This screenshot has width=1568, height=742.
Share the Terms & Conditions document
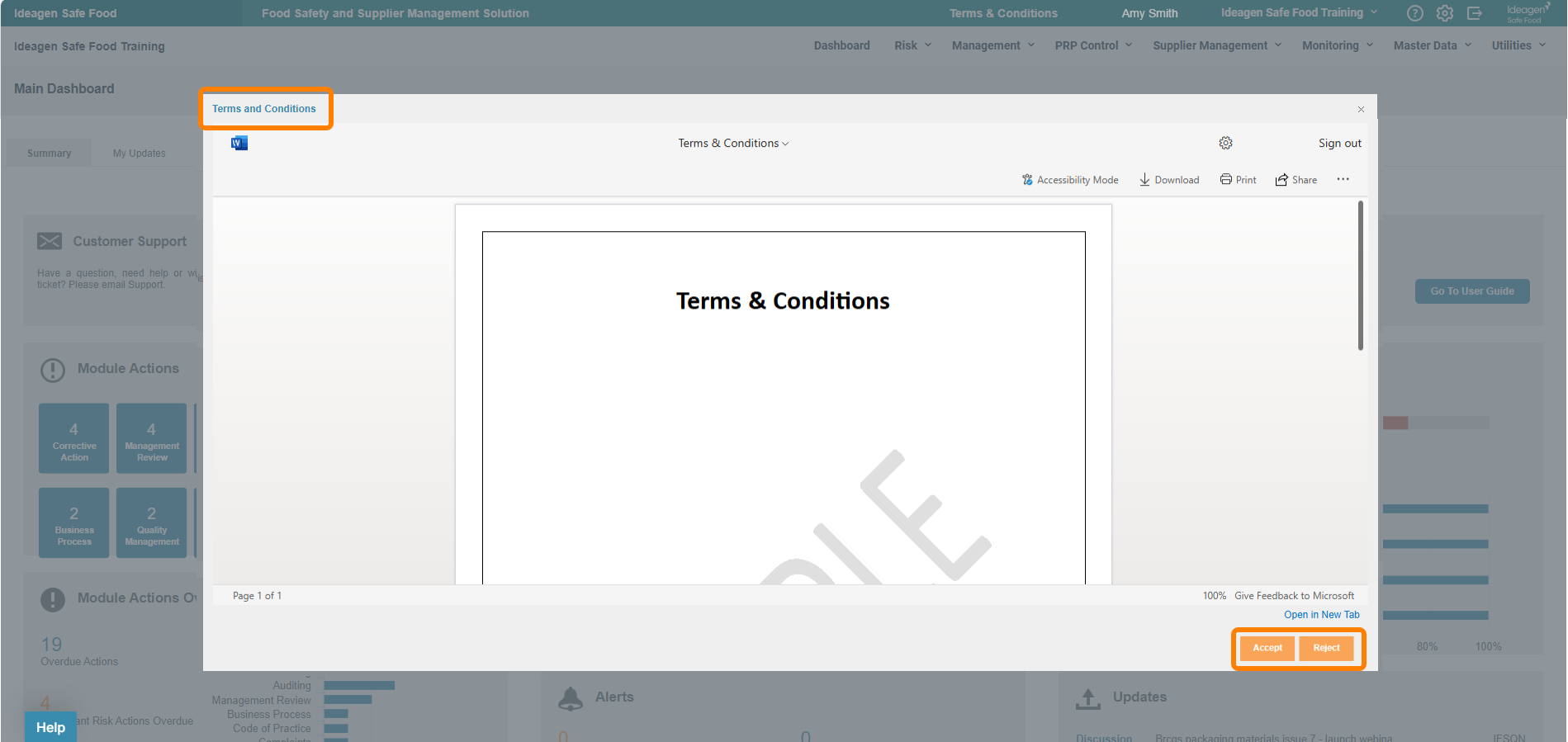coord(1296,180)
